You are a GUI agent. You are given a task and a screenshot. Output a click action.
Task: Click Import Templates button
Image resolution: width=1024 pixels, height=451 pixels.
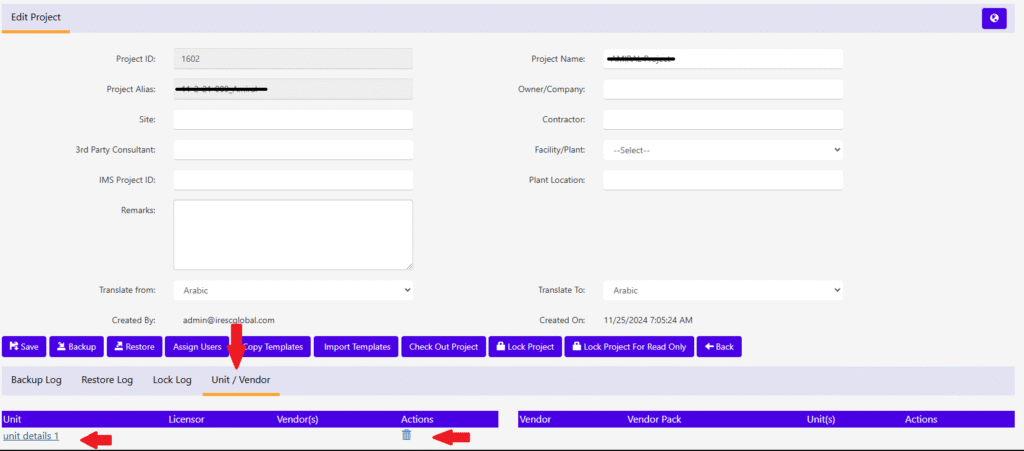coord(356,346)
